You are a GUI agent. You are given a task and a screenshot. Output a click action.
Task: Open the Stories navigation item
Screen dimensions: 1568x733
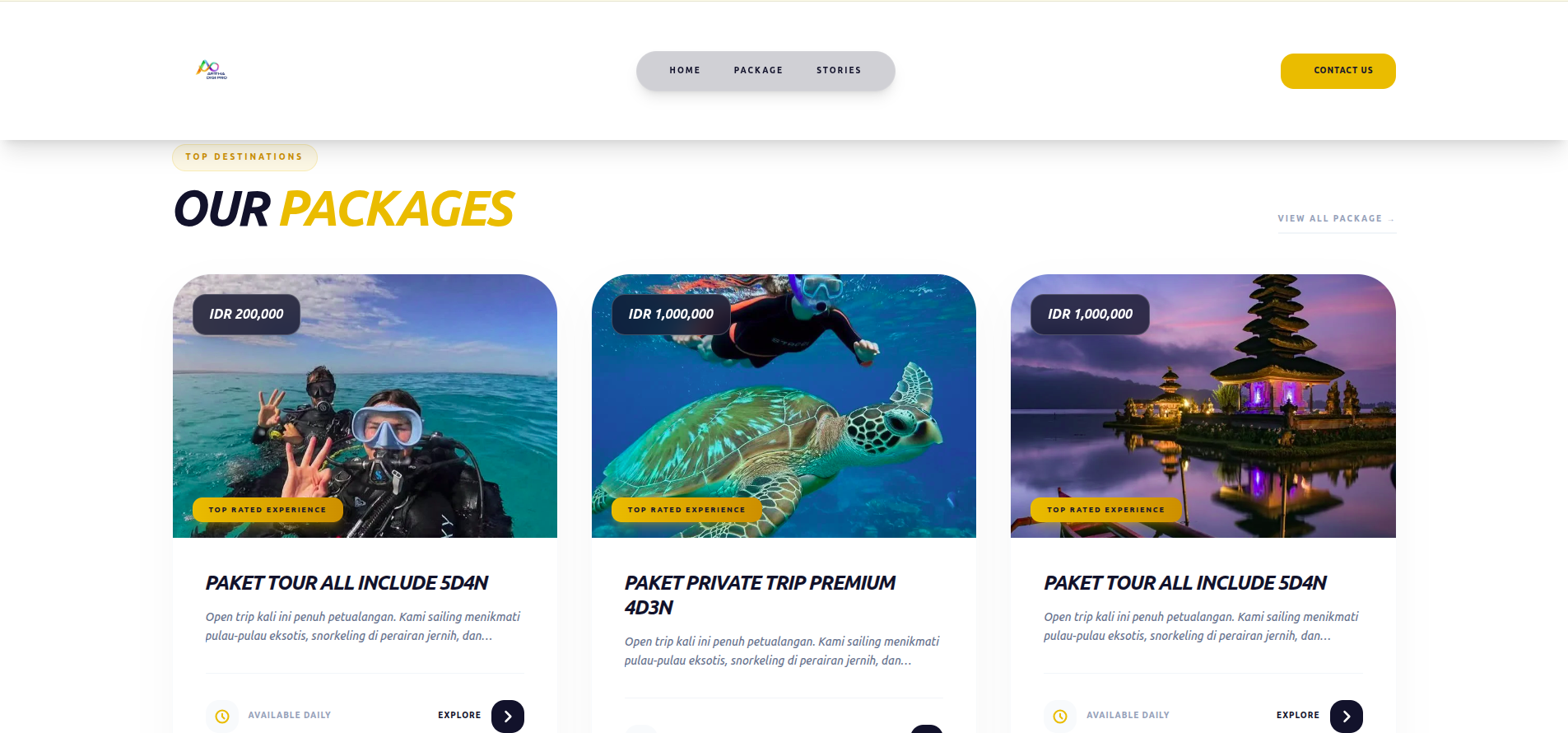(839, 71)
